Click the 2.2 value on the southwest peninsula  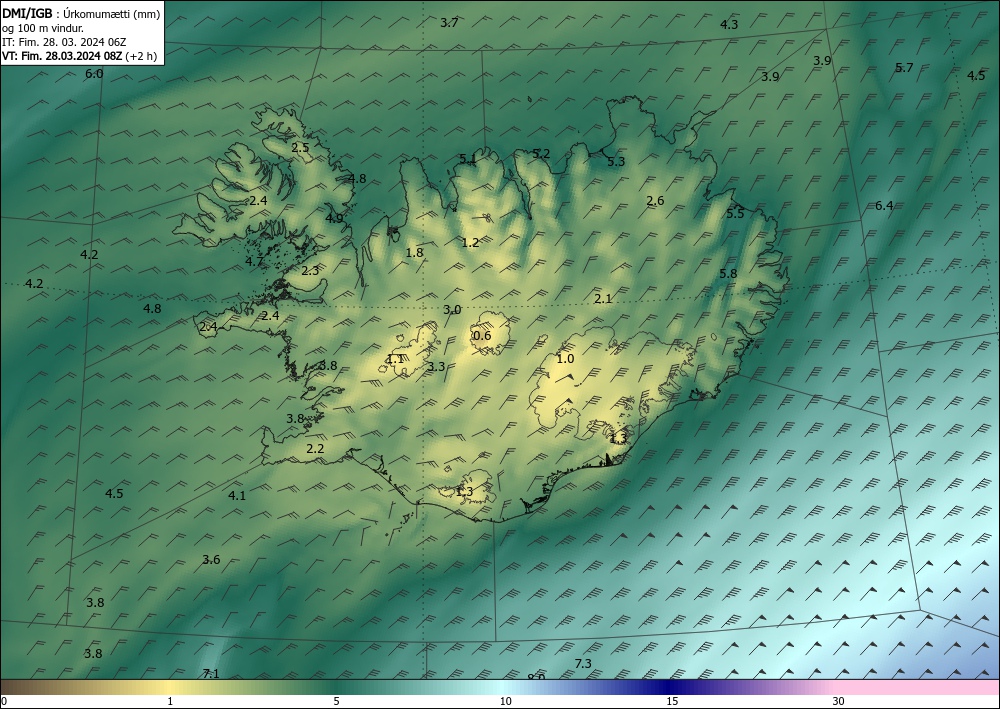pos(315,449)
